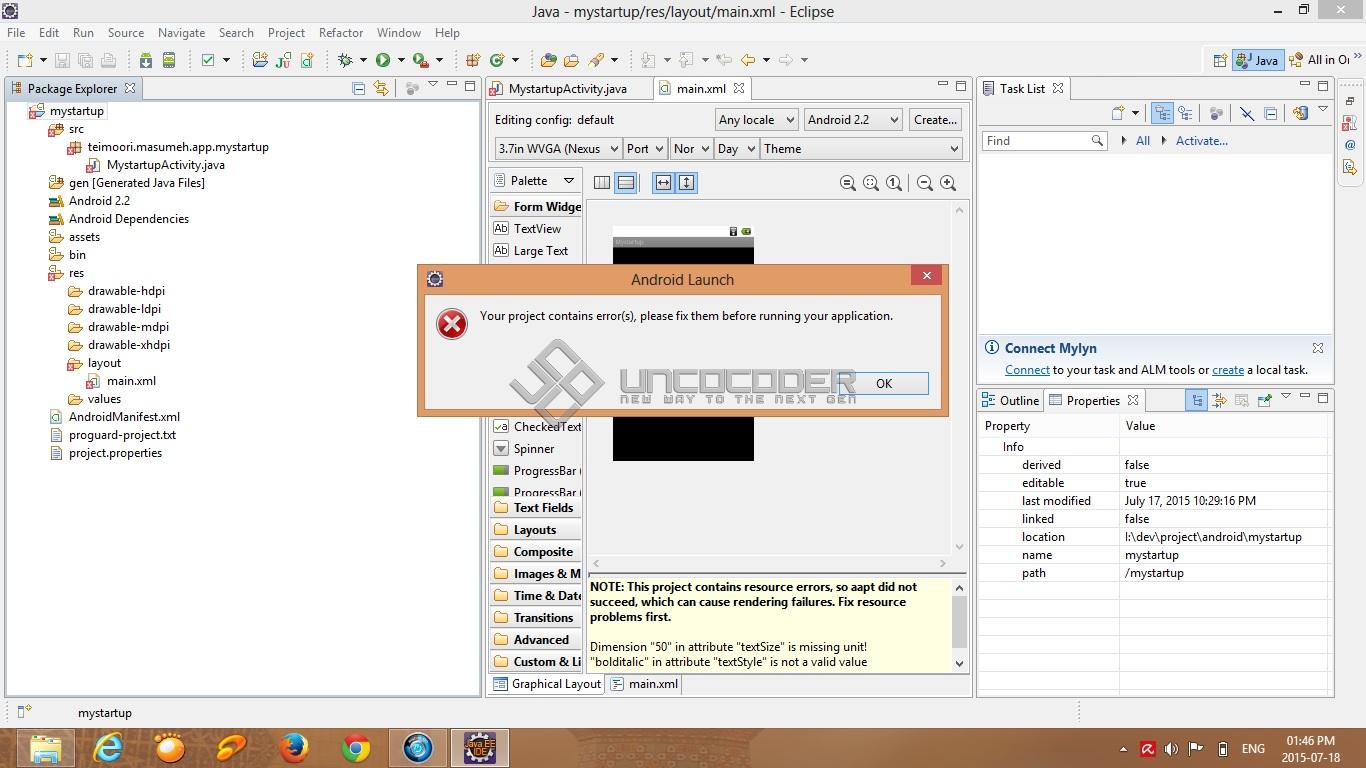Open the Day night-mode dropdown
1366x768 pixels.
click(734, 149)
